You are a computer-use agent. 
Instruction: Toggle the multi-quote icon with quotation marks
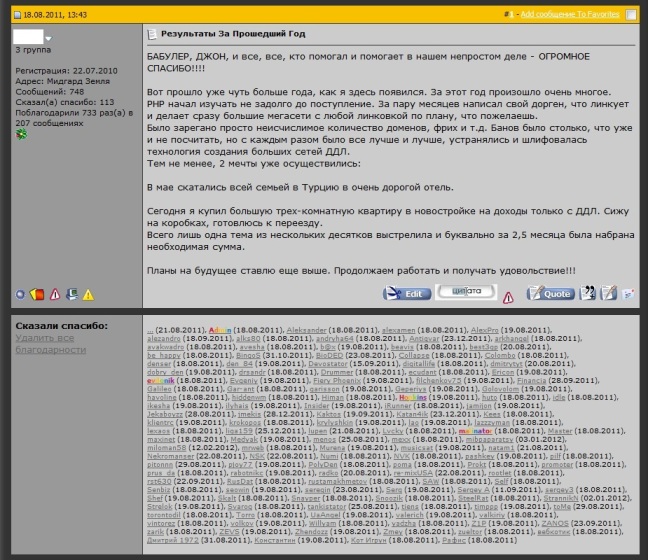pyautogui.click(x=587, y=293)
